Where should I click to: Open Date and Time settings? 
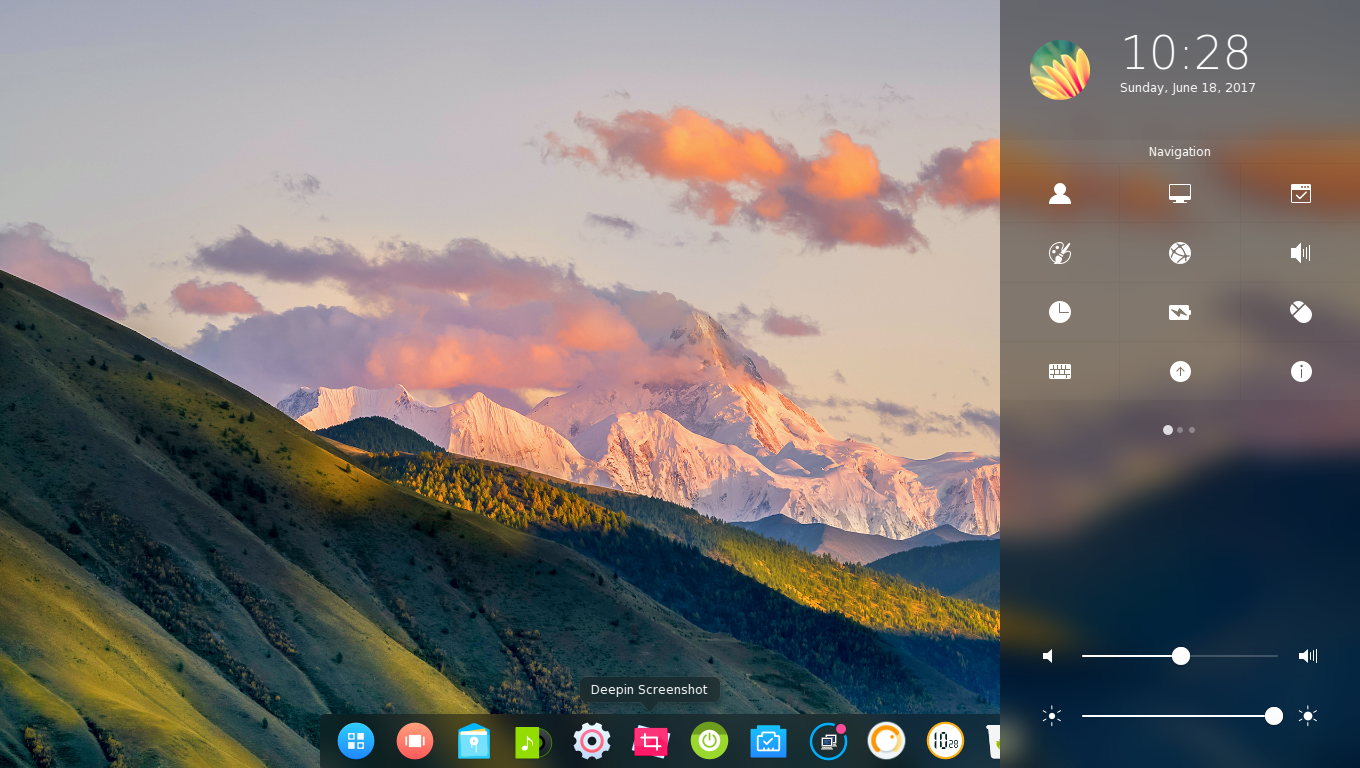pyautogui.click(x=1060, y=312)
